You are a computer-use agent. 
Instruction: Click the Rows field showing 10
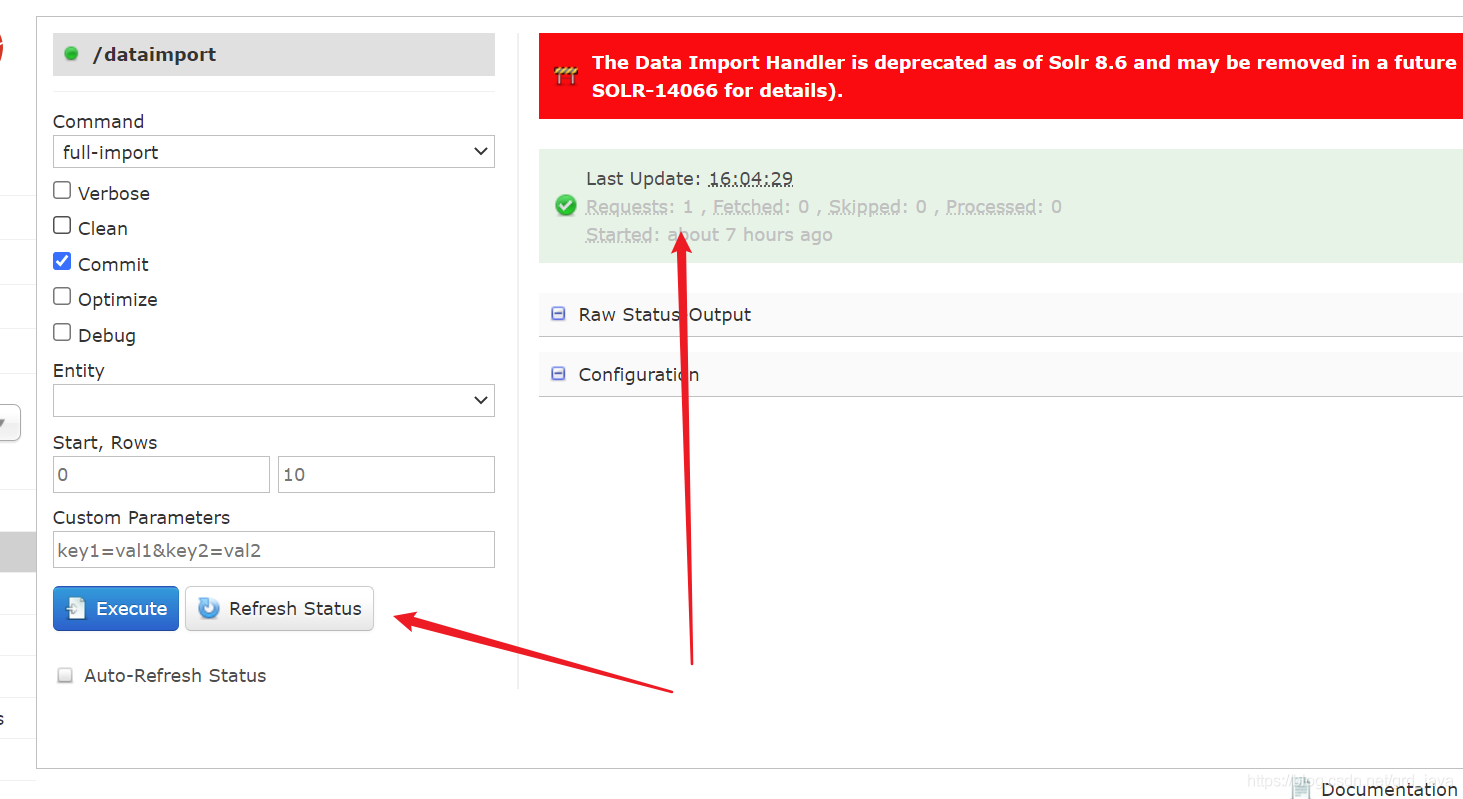coord(386,474)
